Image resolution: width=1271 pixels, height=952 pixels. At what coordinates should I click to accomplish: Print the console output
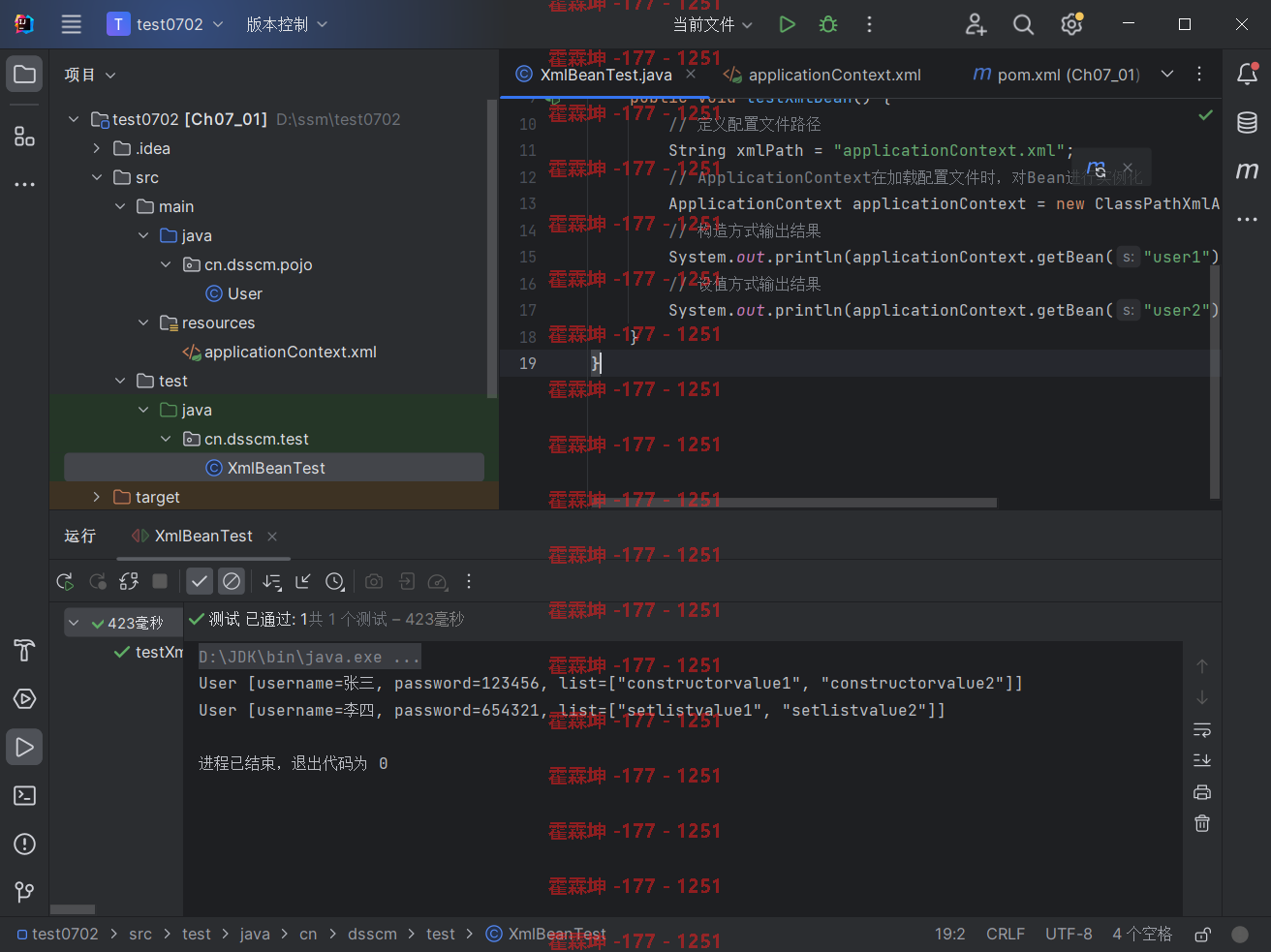tap(1202, 792)
